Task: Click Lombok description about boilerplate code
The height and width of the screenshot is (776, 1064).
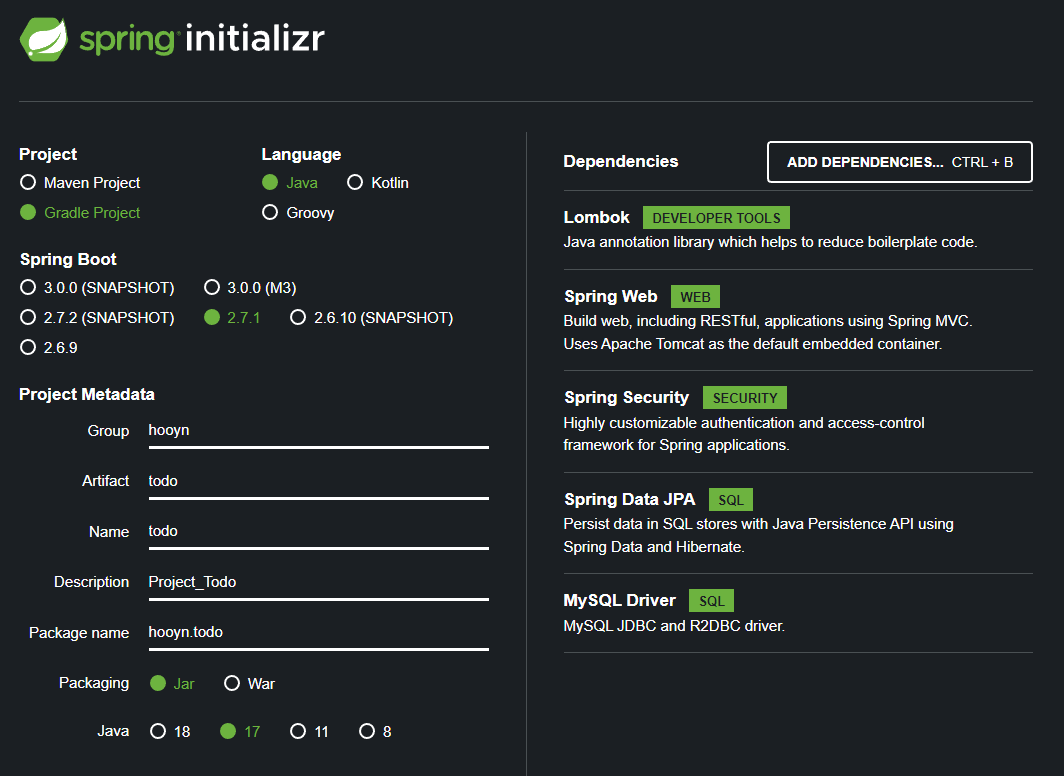Action: pos(770,242)
